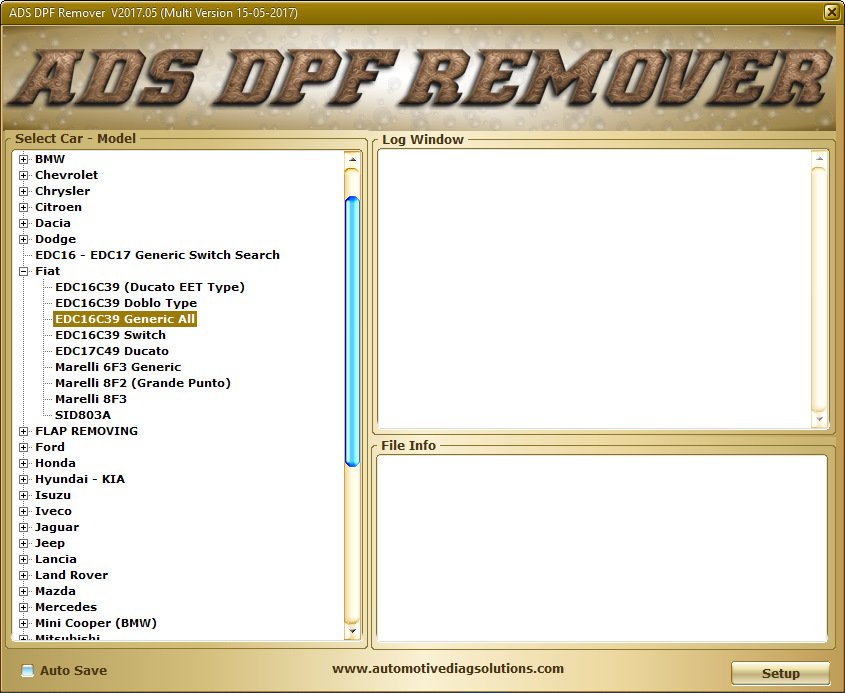Expand the Mini Cooper (BMW) node
Image resolution: width=845 pixels, height=693 pixels.
(x=23, y=623)
